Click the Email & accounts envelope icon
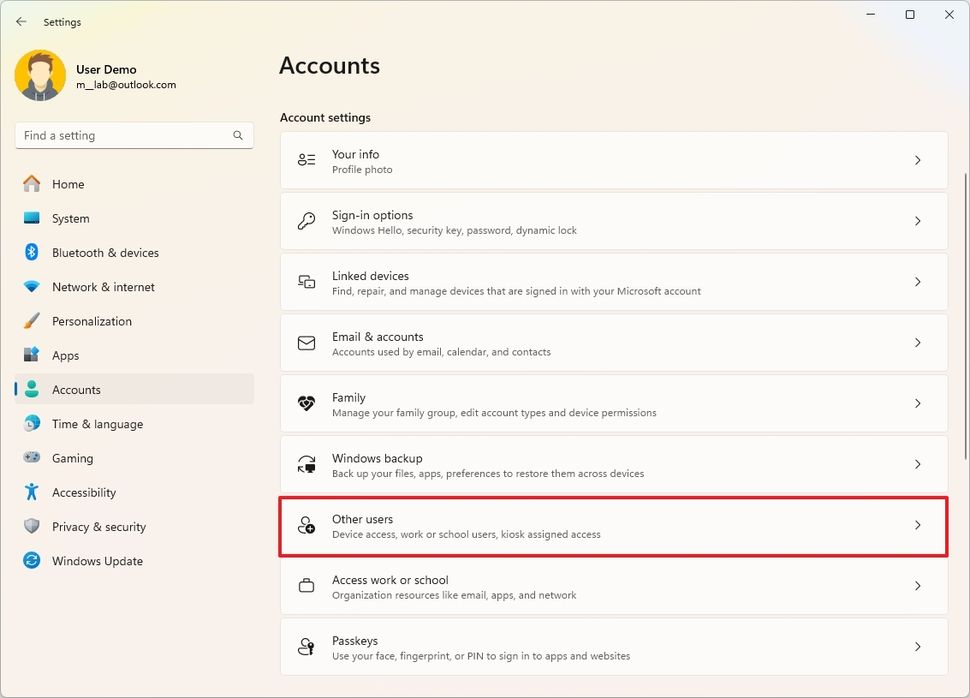 click(x=306, y=342)
